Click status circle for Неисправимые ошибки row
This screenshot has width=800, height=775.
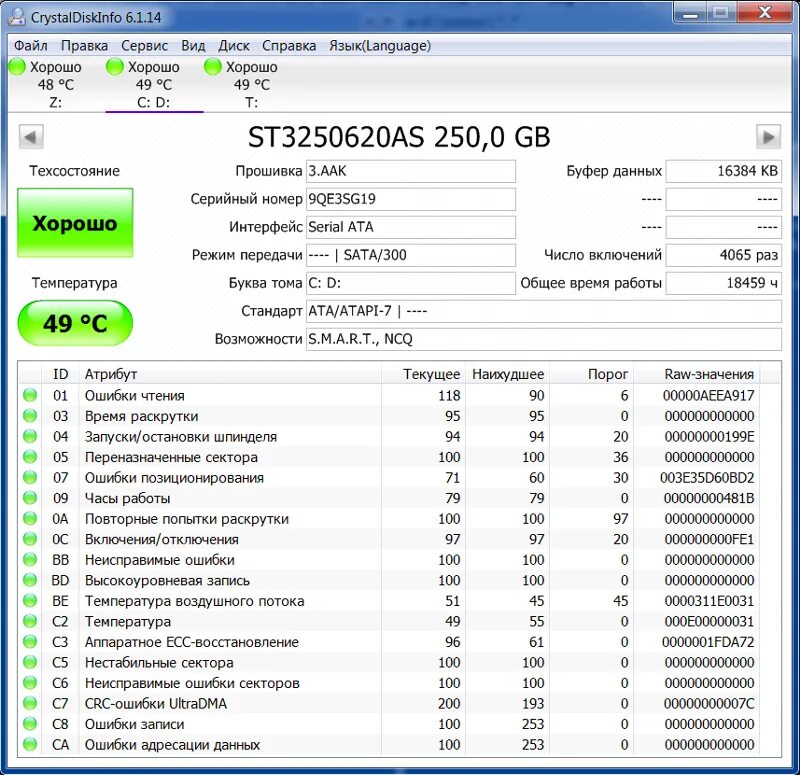point(30,560)
